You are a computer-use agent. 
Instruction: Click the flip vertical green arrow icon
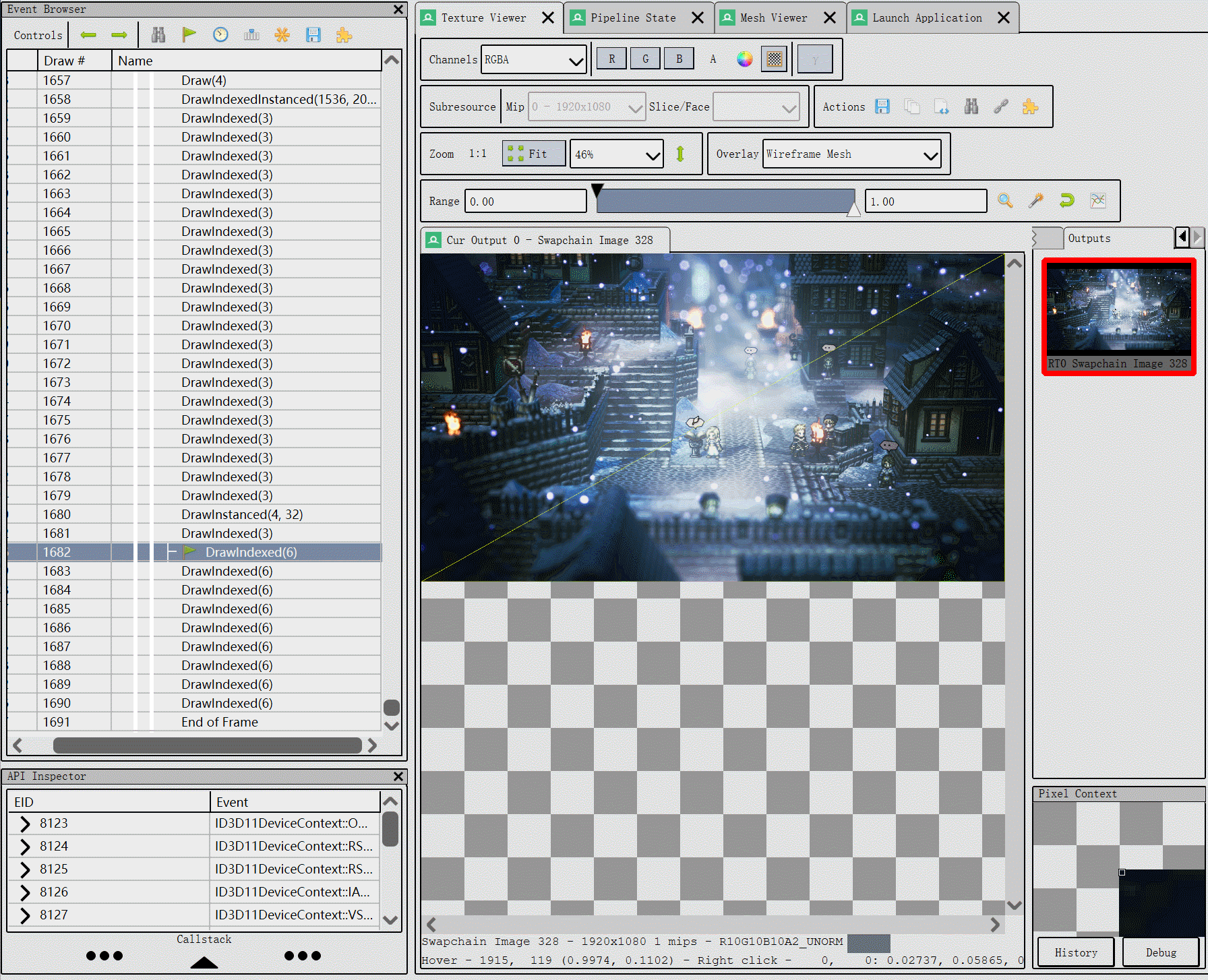click(x=681, y=154)
